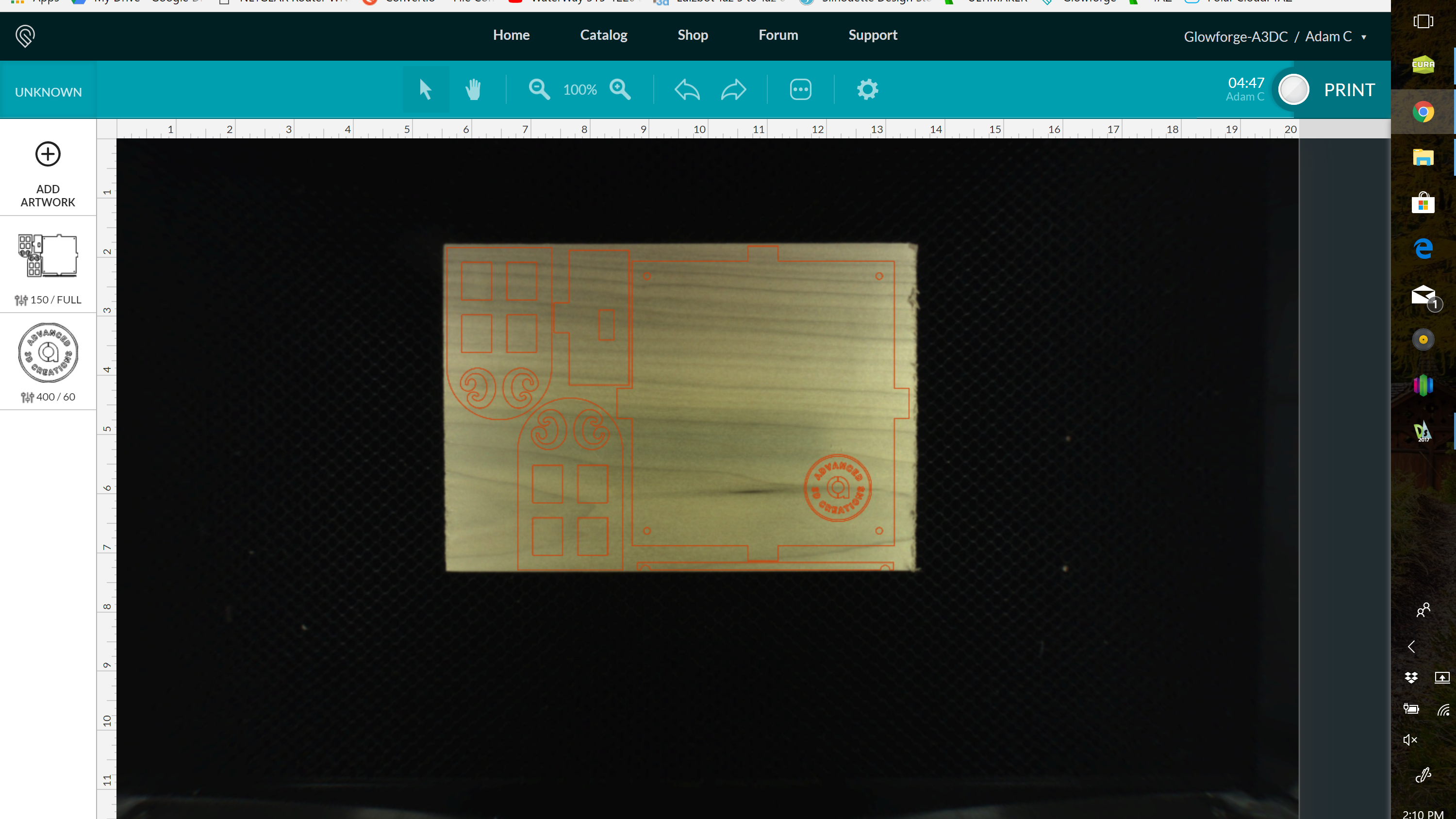Select the hand pan tool
The width and height of the screenshot is (1456, 819).
(473, 89)
